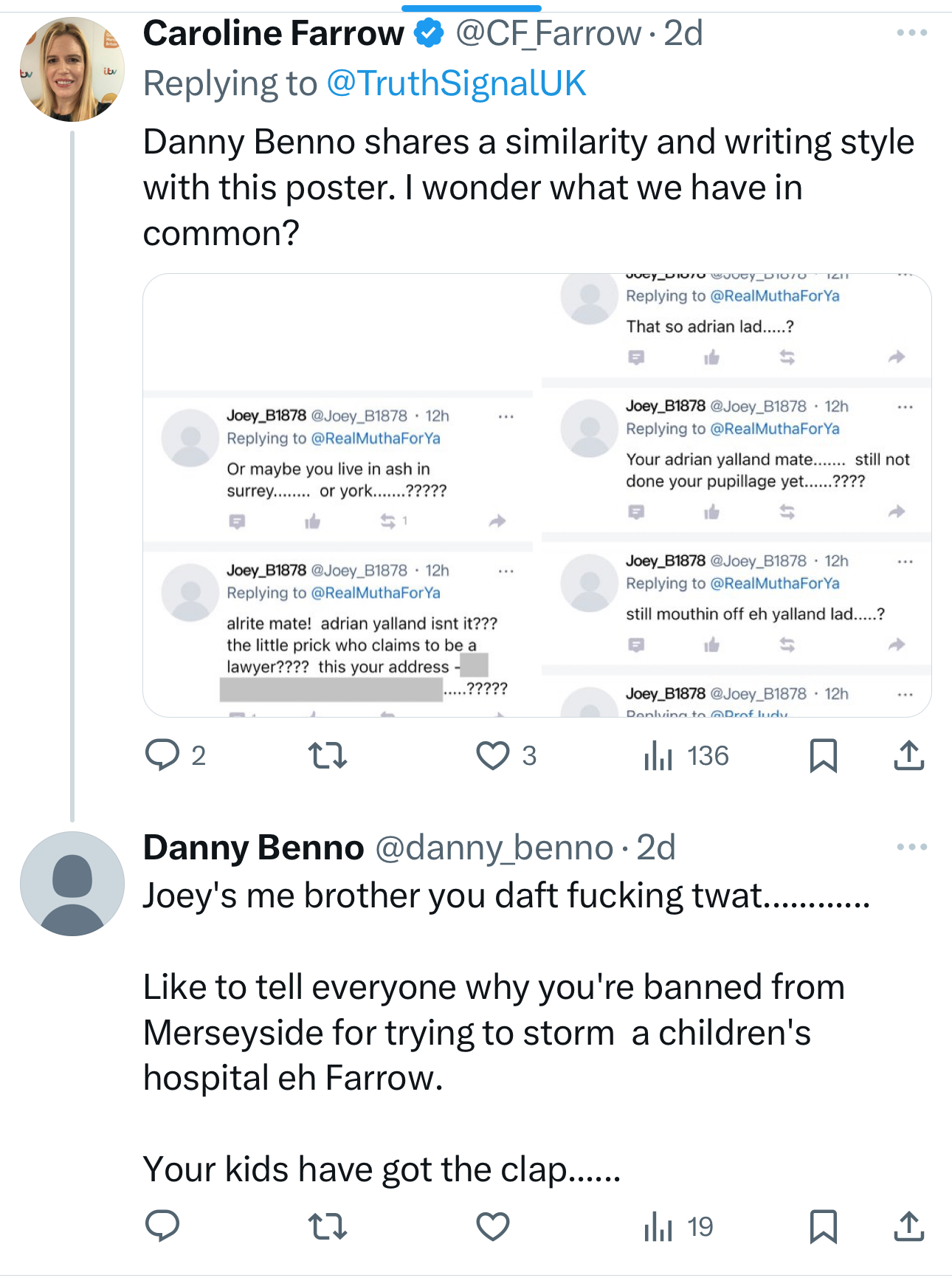
Task: Bookmark Caroline Farrow's tweet
Action: coord(823,755)
